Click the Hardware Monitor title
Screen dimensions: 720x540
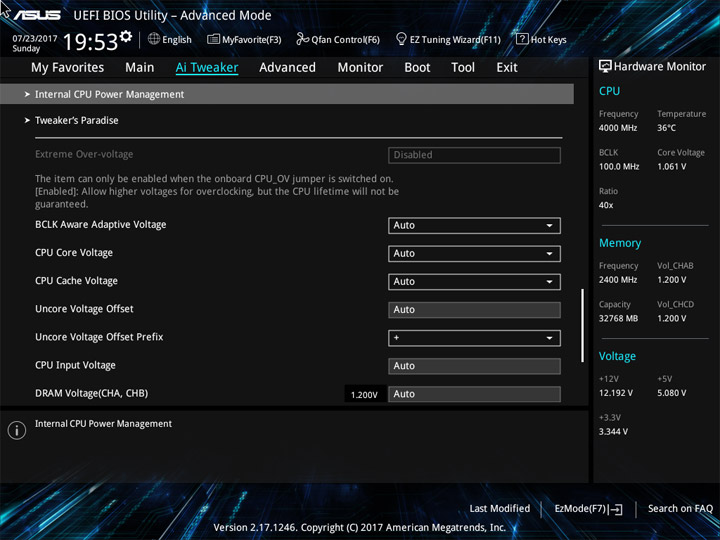point(659,67)
